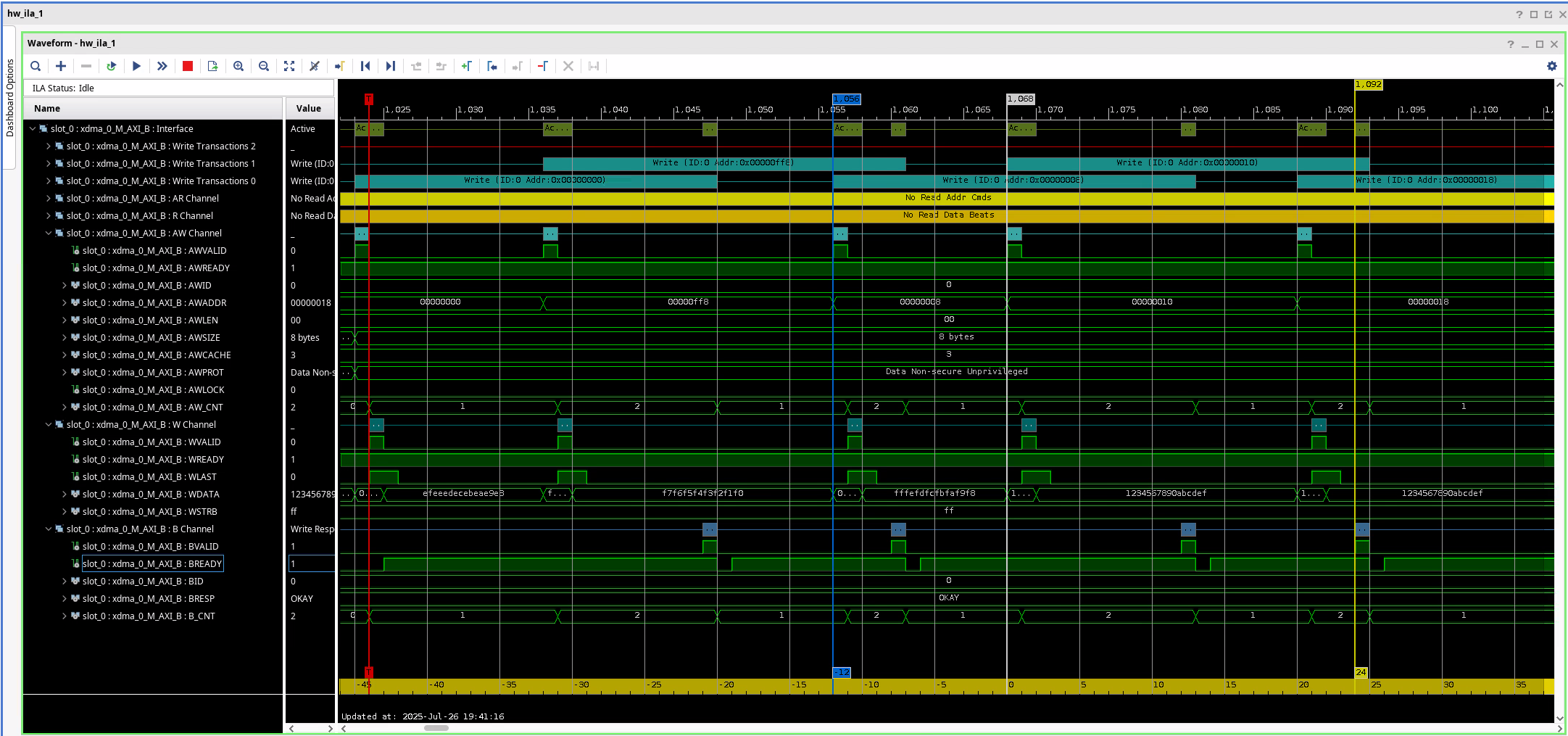Click the Zoom In magnifier icon

[x=238, y=66]
